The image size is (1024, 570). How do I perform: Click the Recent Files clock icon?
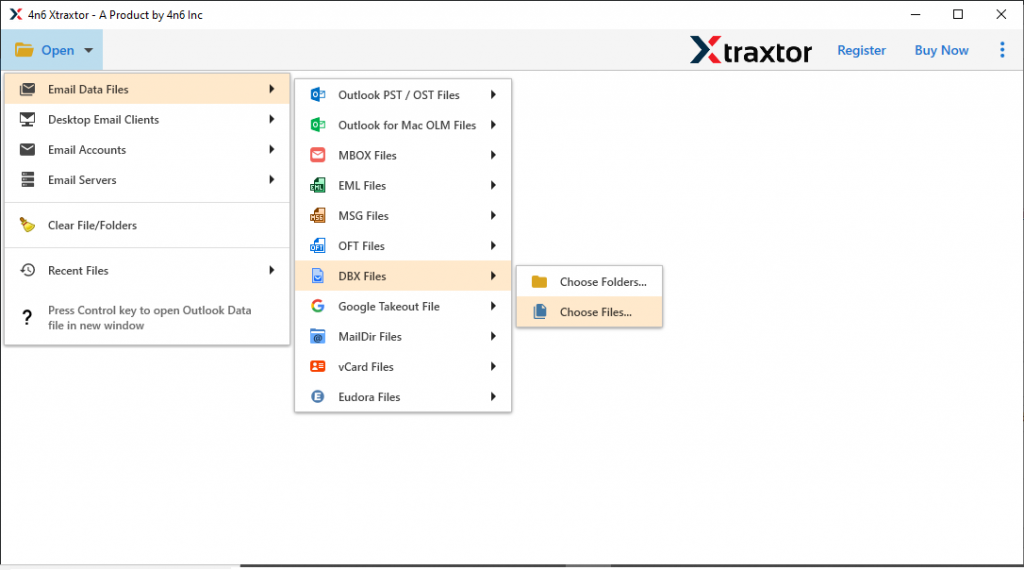27,270
